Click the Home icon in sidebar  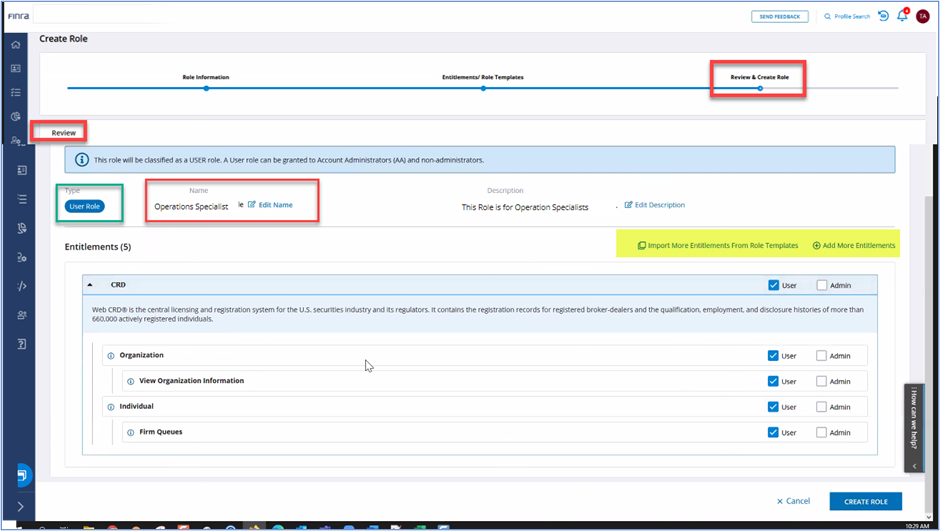click(x=16, y=45)
